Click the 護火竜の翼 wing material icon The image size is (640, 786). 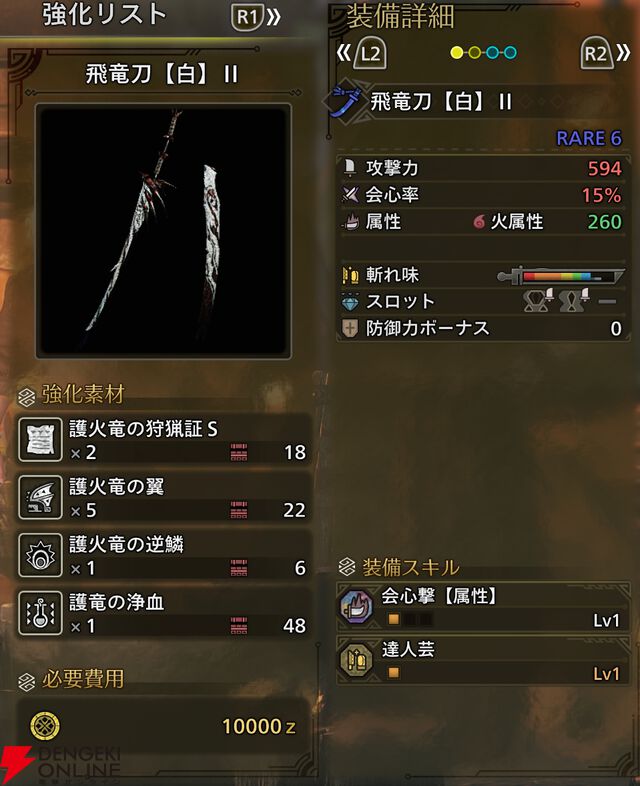[x=40, y=497]
